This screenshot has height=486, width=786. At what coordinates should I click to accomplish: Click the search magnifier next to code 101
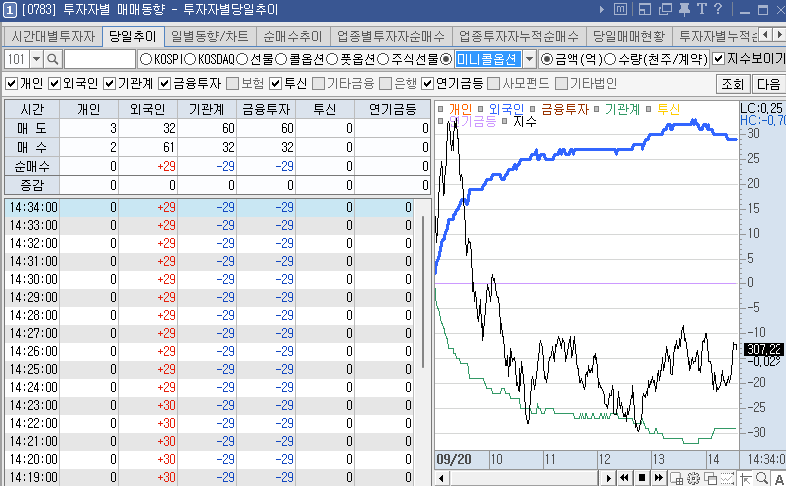(52, 59)
